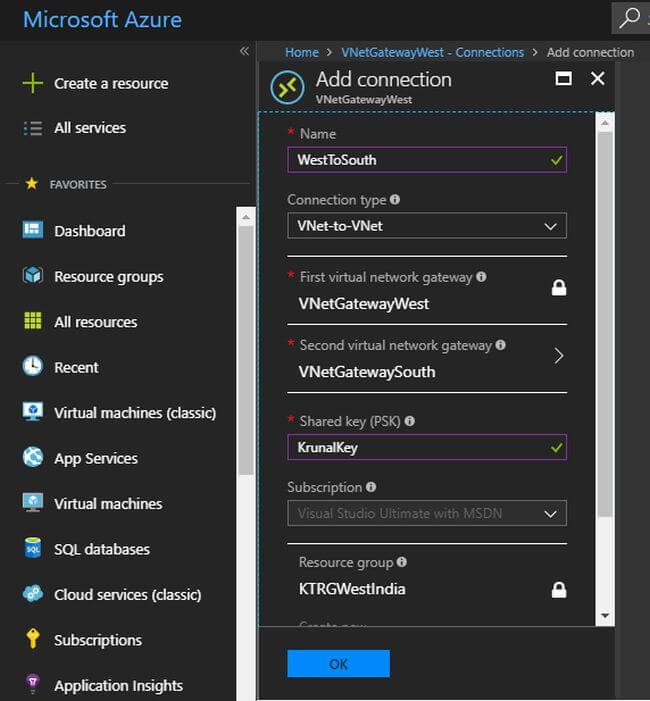
Task: Click info icon next to Subscription
Action: tap(371, 487)
